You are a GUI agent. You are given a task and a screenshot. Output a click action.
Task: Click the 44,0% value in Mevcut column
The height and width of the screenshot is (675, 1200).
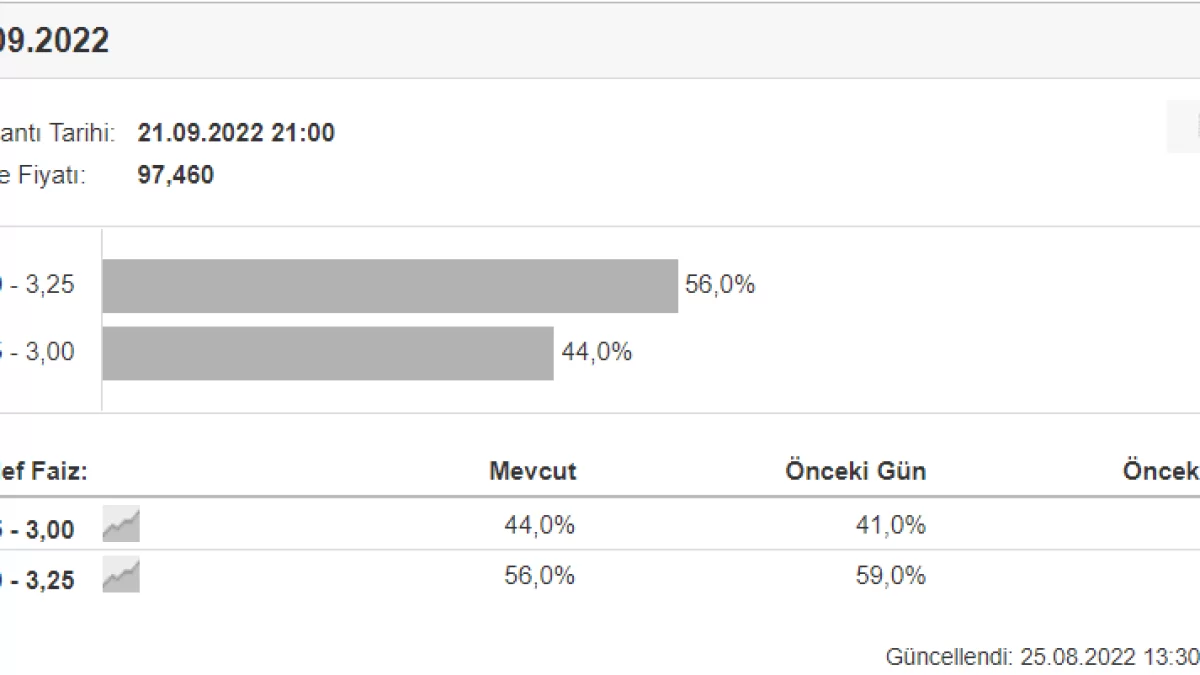pos(540,525)
